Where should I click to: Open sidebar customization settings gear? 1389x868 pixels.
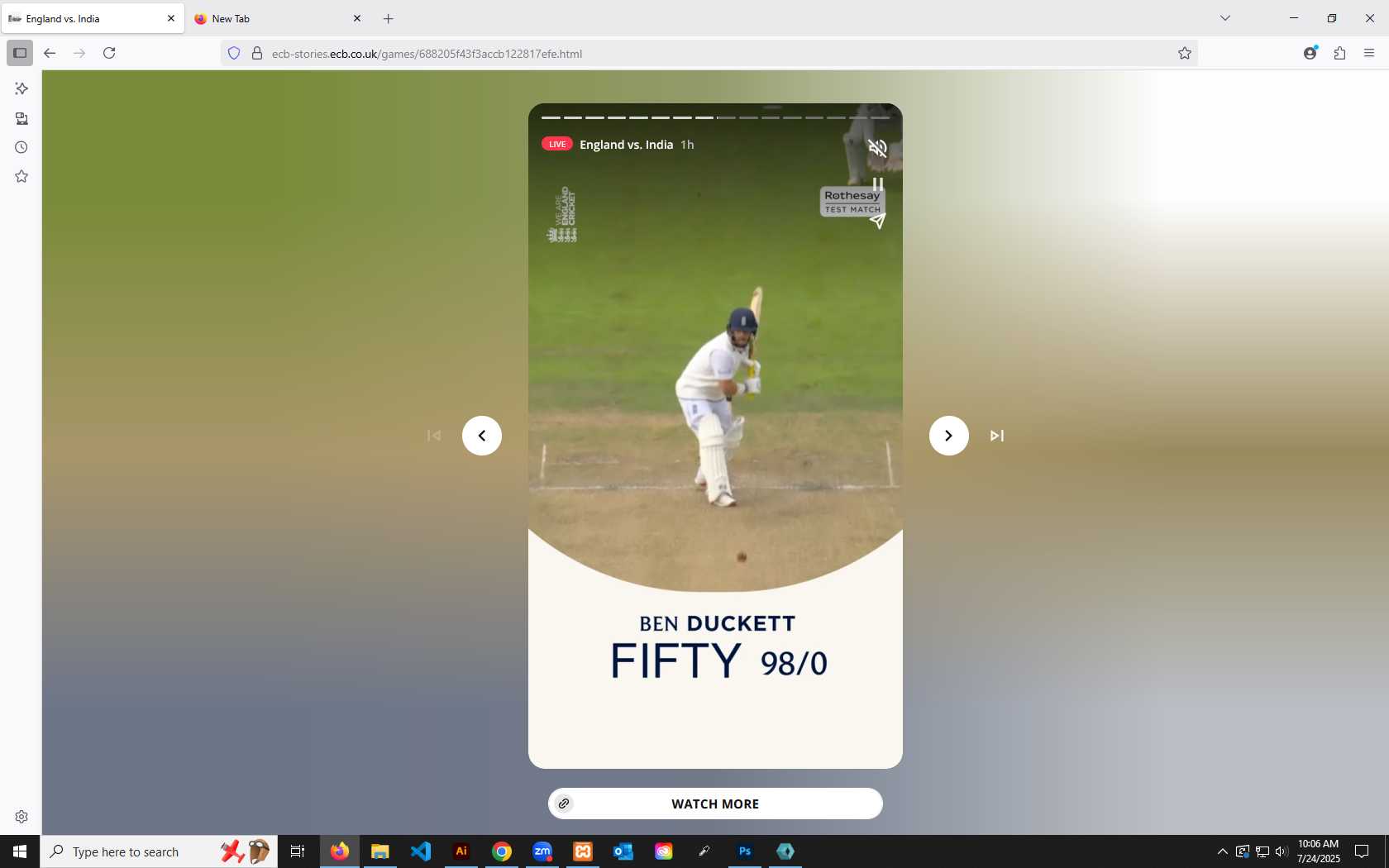tap(21, 817)
